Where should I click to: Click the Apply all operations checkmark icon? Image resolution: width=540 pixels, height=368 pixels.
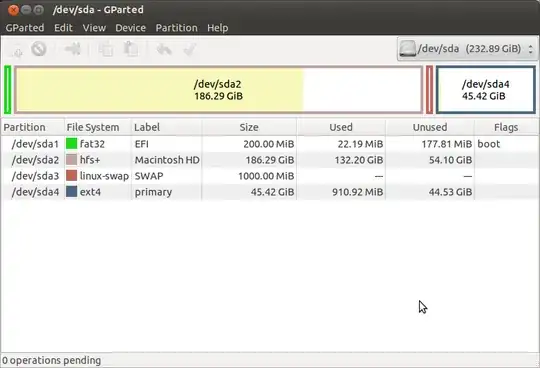tap(190, 49)
